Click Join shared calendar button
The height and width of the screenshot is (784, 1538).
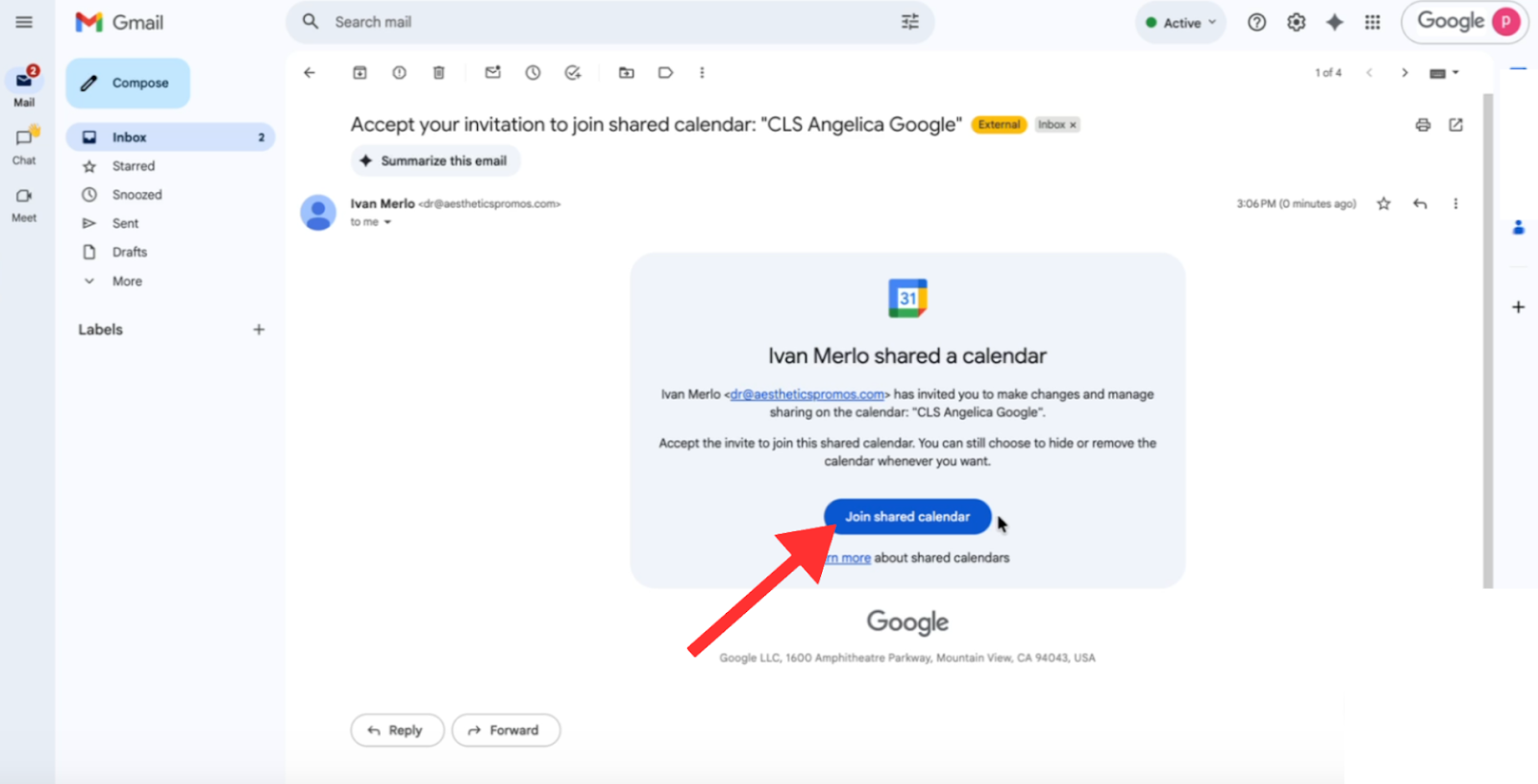coord(907,517)
